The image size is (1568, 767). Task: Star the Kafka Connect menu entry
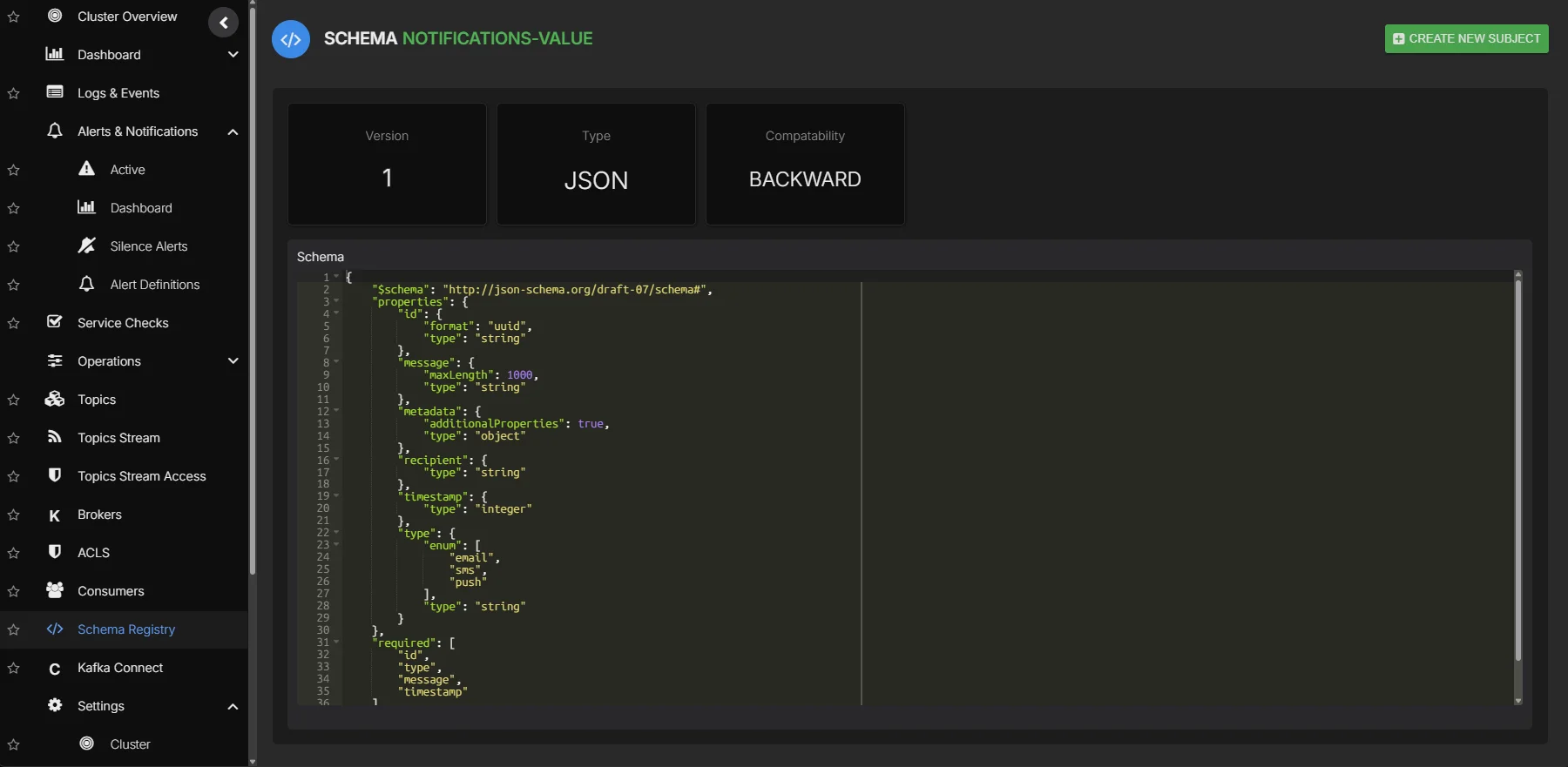(x=14, y=668)
